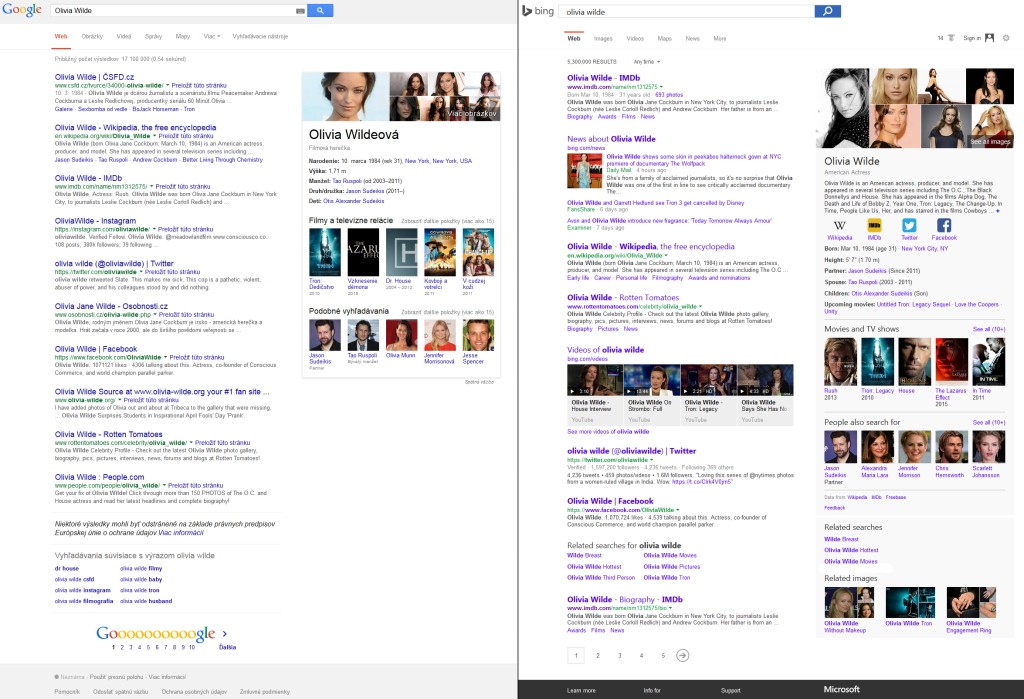Open the Facebook icon in Bing's info panel
The height and width of the screenshot is (699, 1024).
tap(944, 226)
